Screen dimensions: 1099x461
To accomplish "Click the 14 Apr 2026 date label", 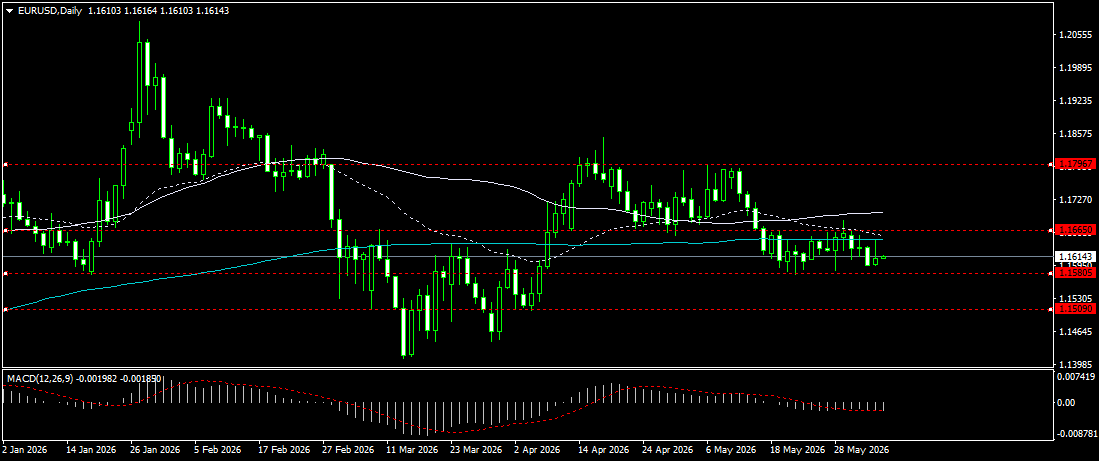I will (604, 450).
